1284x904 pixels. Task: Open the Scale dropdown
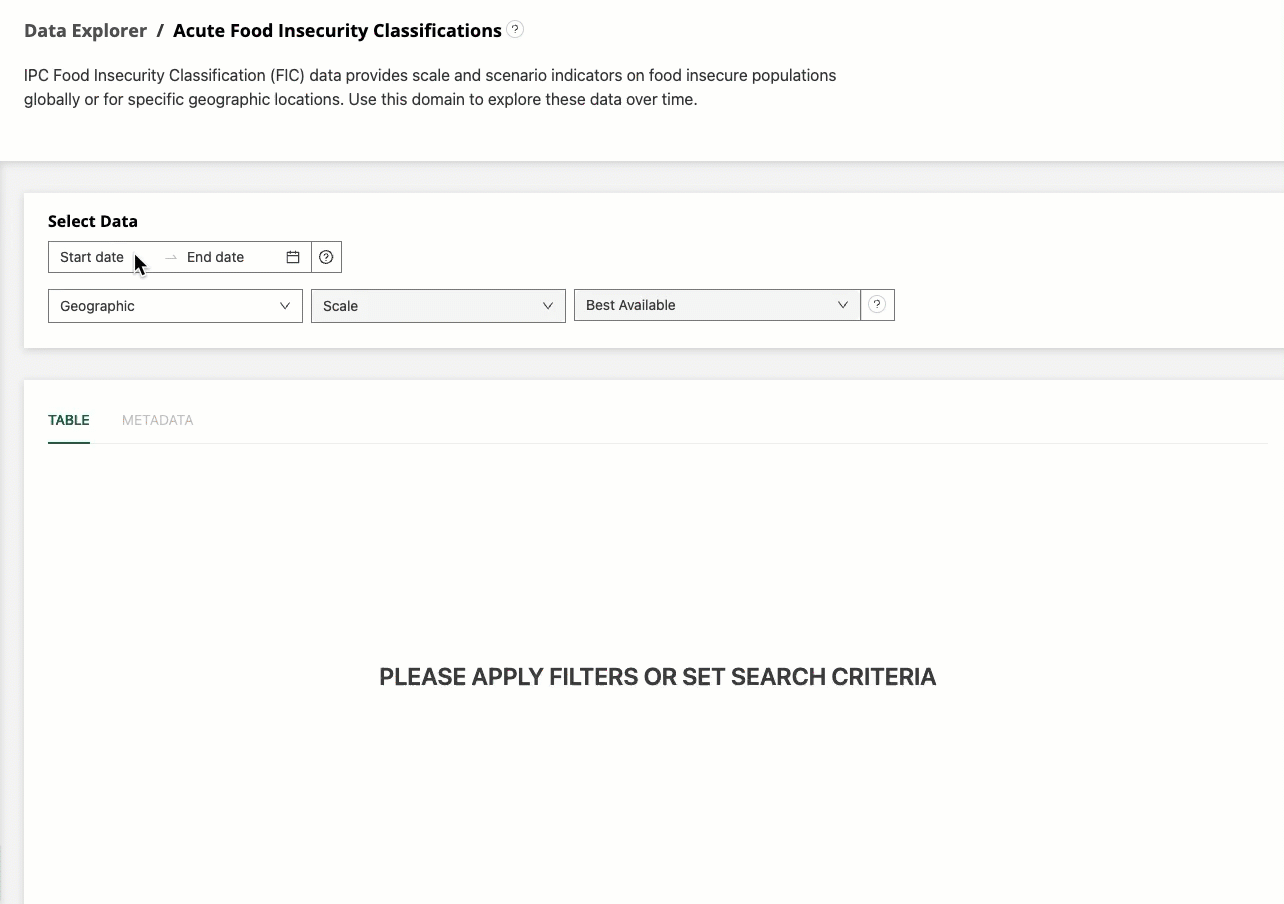(438, 305)
